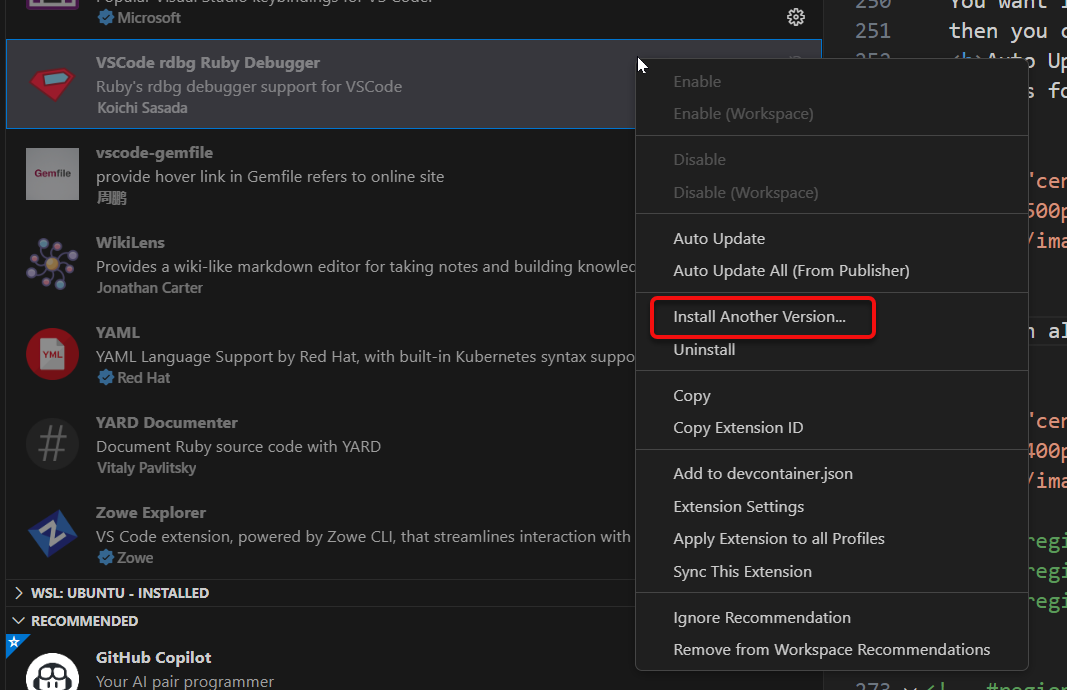This screenshot has height=690, width=1067.
Task: Click the YARD Documenter hash icon
Action: click(52, 443)
